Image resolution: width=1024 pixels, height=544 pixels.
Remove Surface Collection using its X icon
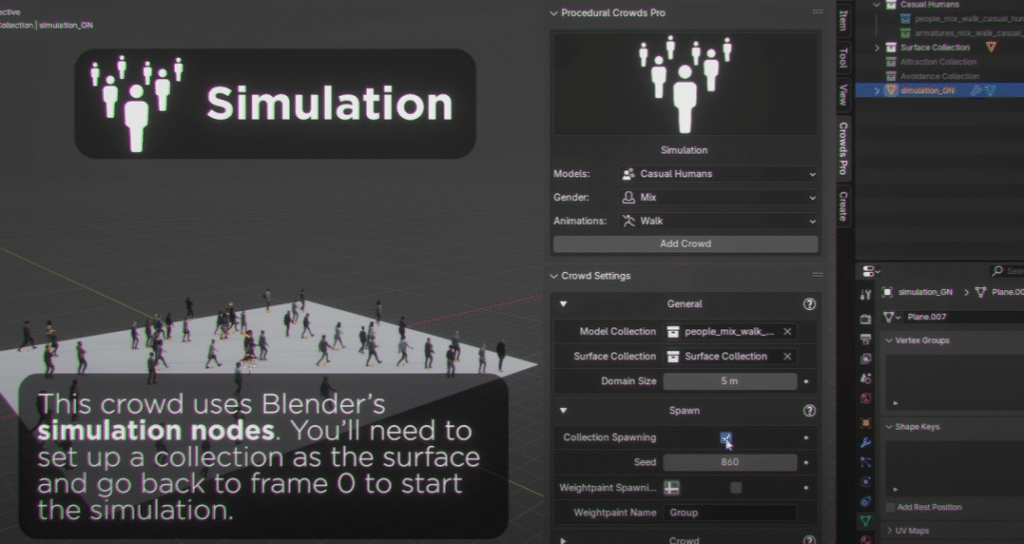click(787, 356)
